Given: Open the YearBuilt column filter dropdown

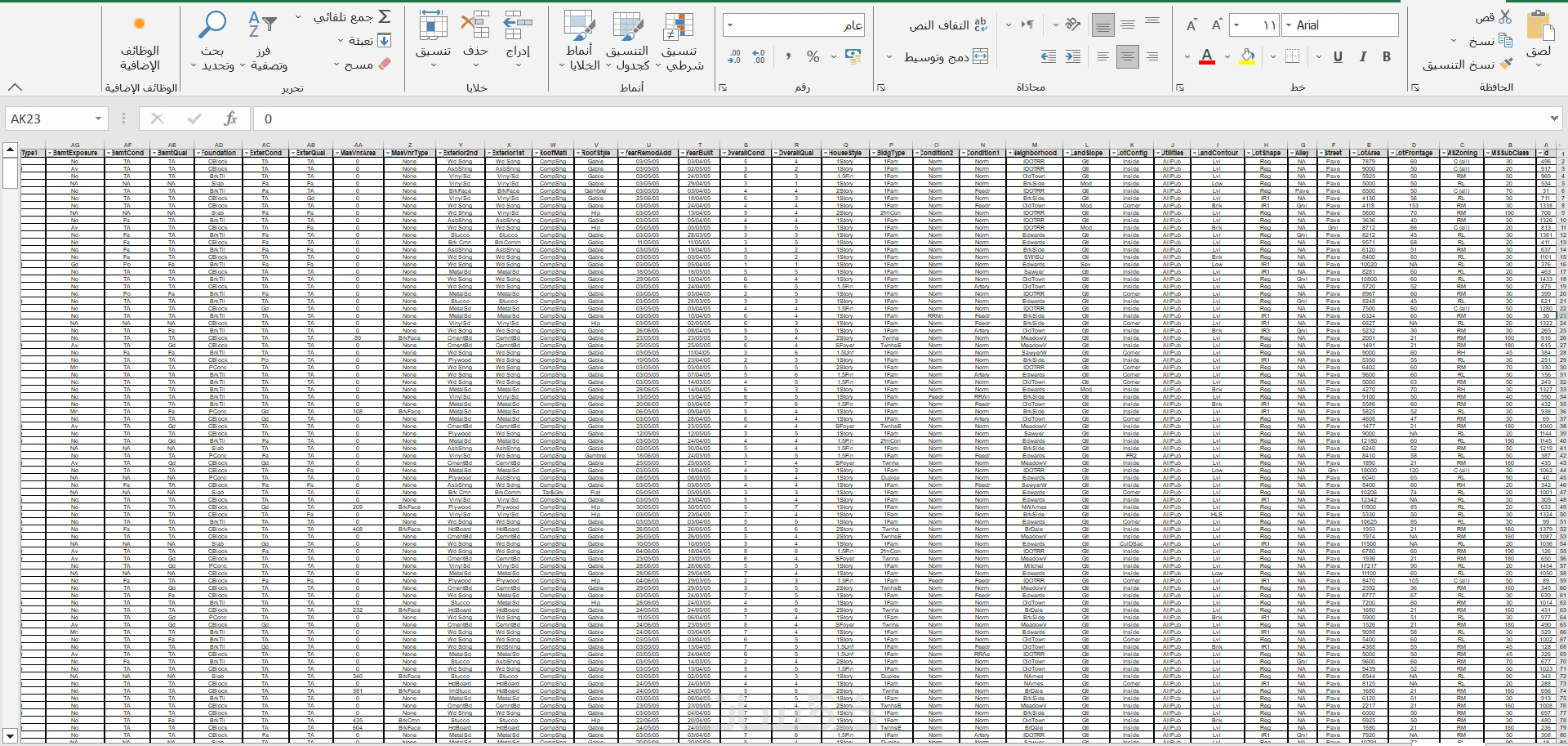Looking at the screenshot, I should click(x=681, y=153).
